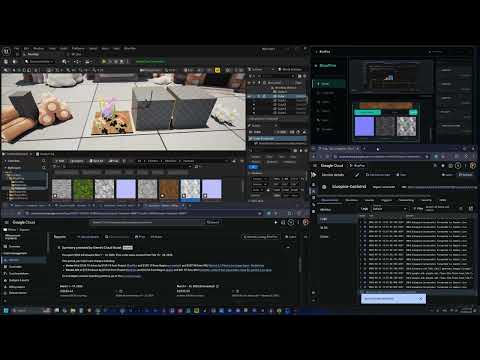Switch to Networking tab in Cloud Run
The image size is (480, 360).
[x=406, y=200]
